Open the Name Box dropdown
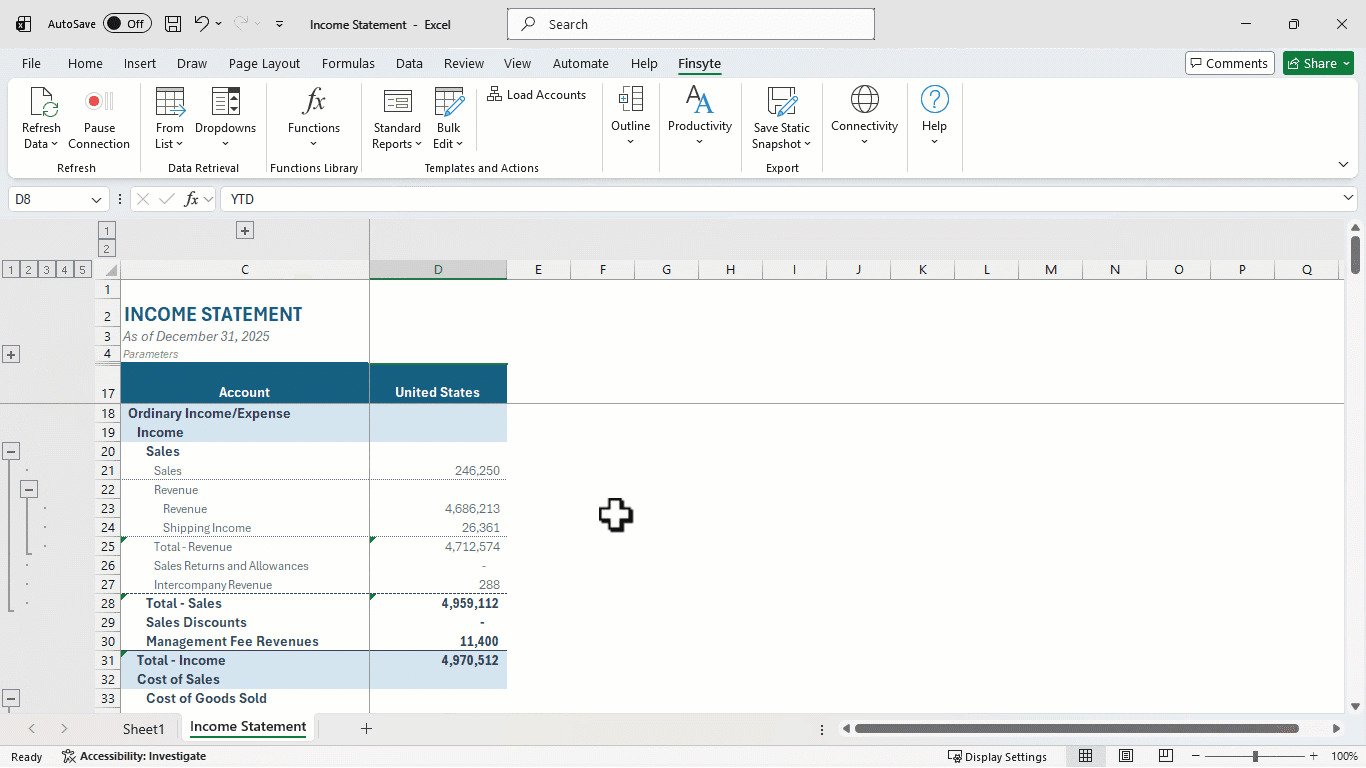This screenshot has height=768, width=1366. tap(97, 200)
